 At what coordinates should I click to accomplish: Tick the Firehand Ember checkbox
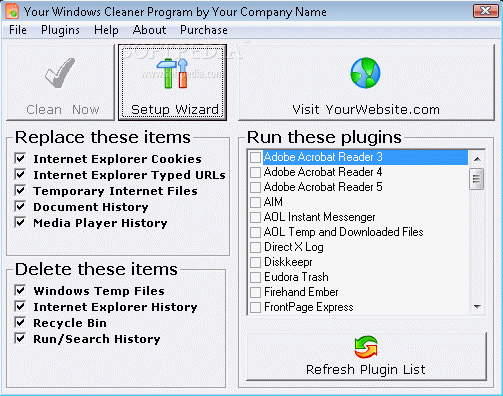point(256,292)
